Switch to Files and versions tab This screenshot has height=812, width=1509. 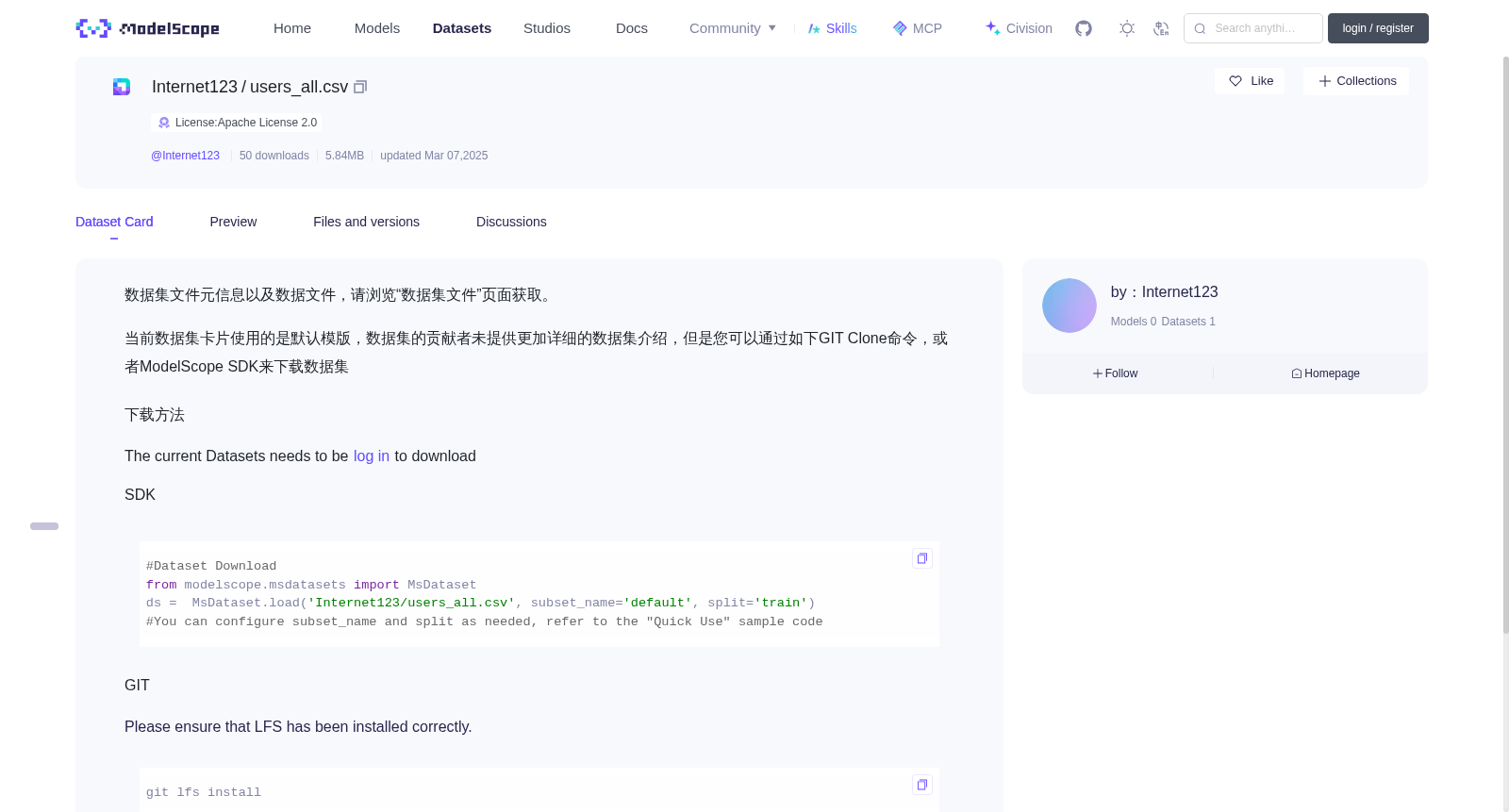point(366,222)
